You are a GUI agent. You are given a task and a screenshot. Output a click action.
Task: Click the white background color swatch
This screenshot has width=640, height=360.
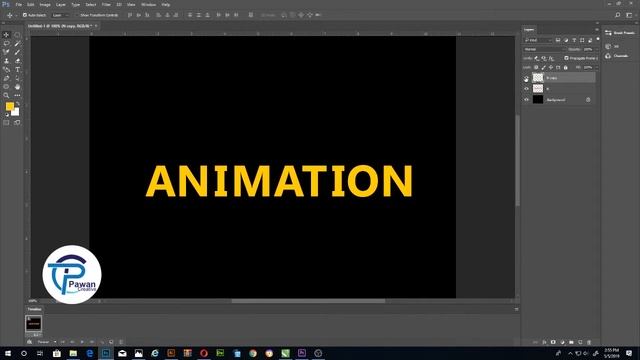click(16, 112)
